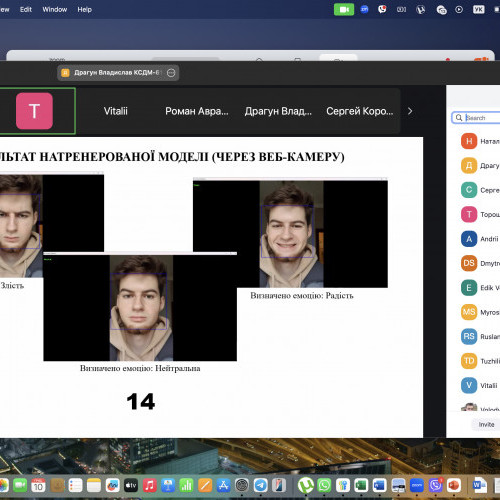Open WeChat icon in menu bar
The image size is (500, 500).
[x=441, y=10]
